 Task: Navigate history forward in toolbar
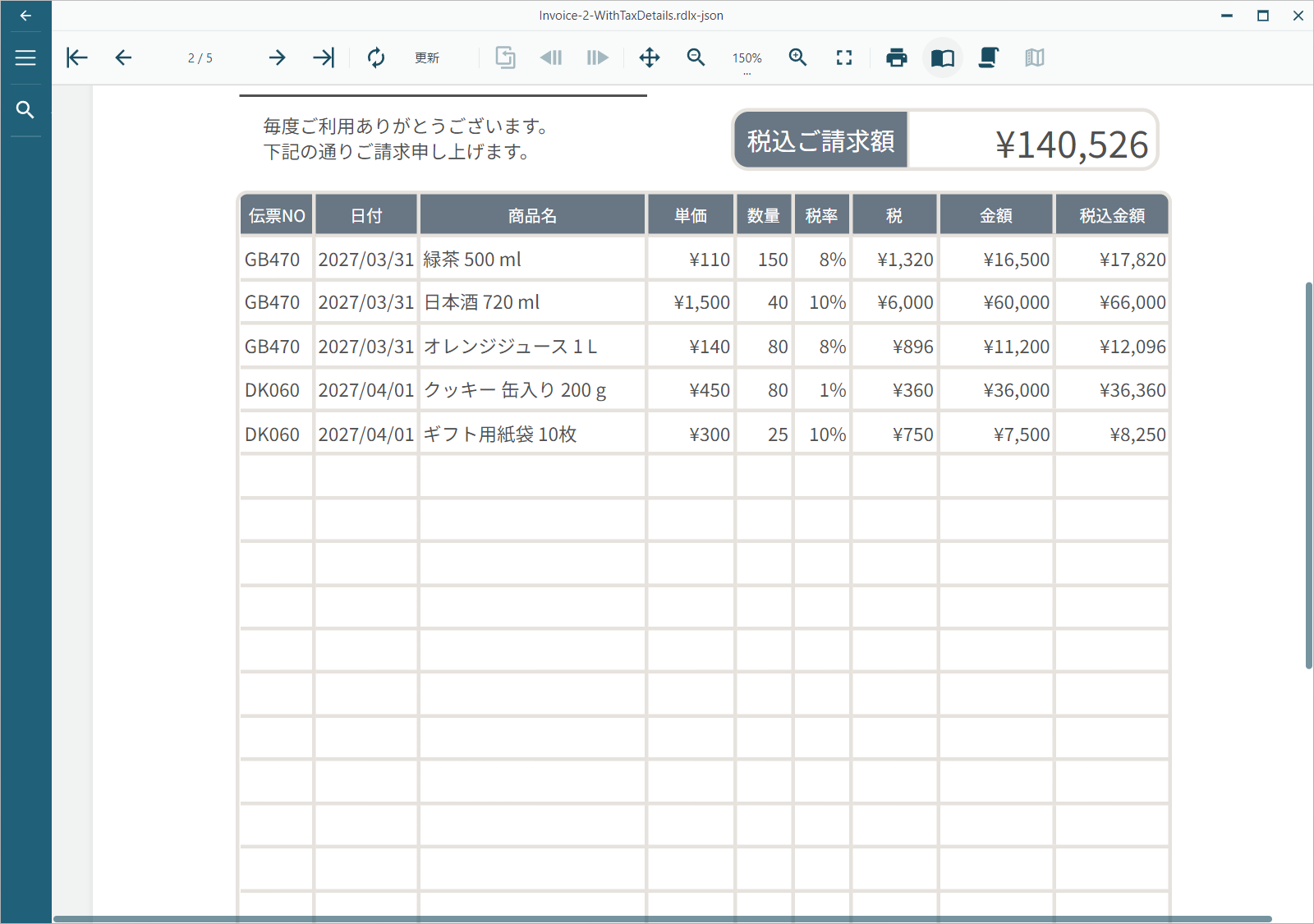(597, 57)
